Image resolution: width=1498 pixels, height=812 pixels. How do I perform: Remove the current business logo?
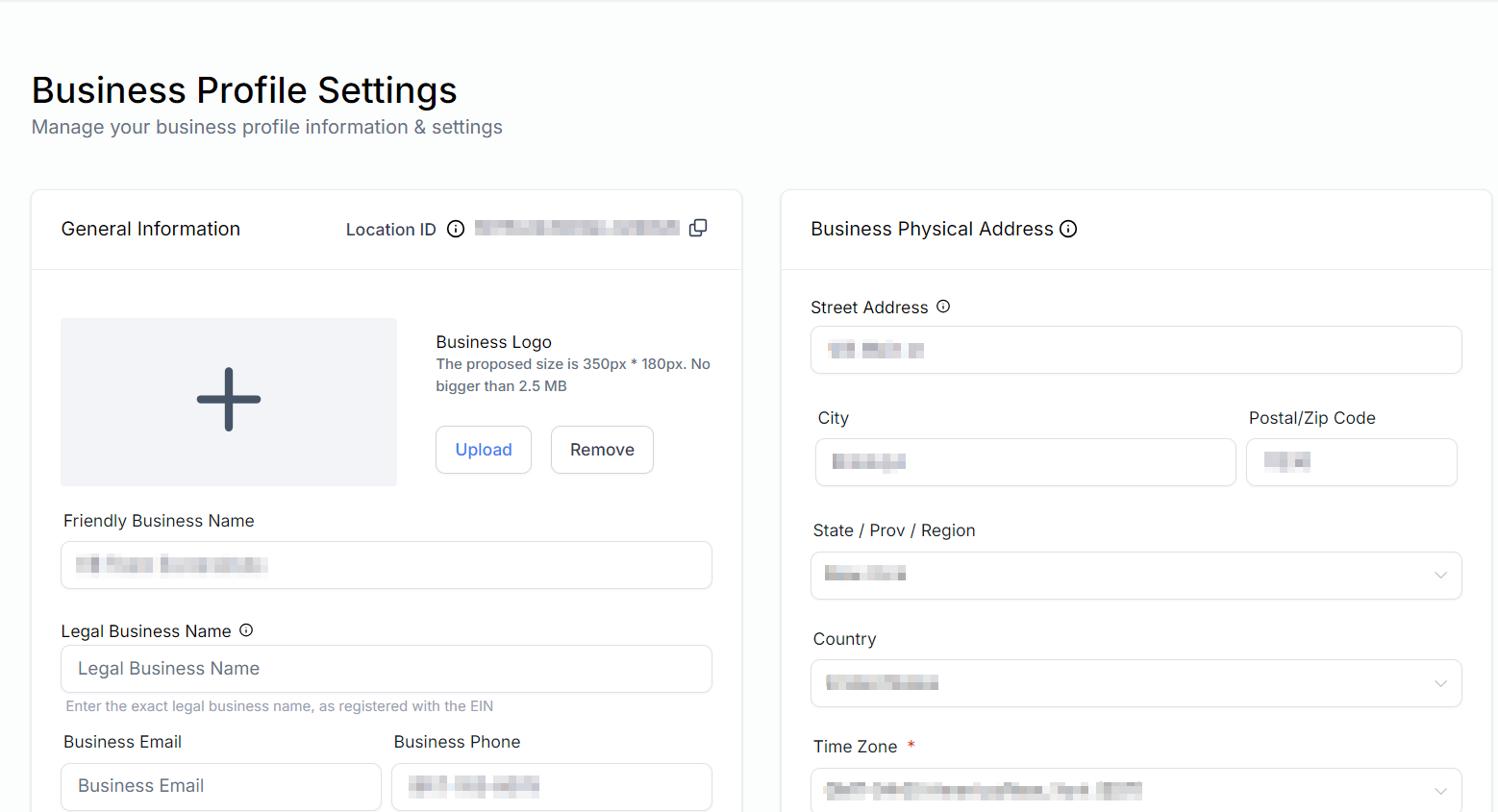click(x=602, y=449)
